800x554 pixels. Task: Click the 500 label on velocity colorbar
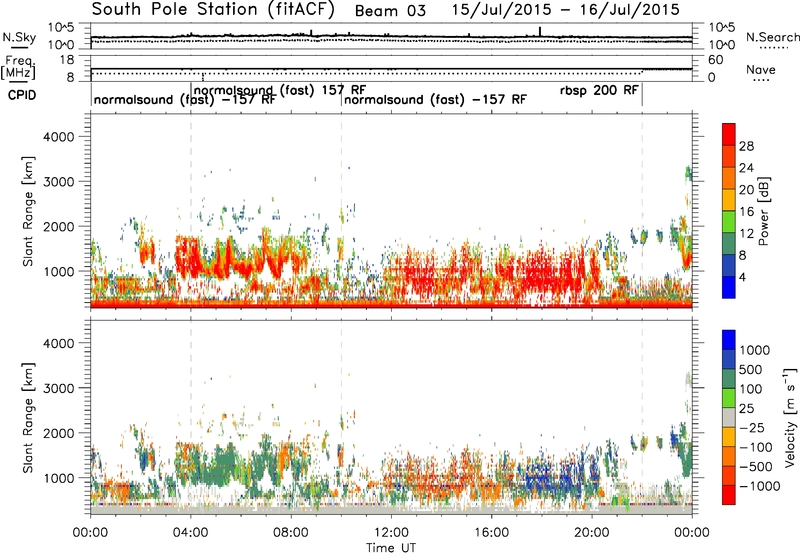[x=751, y=369]
